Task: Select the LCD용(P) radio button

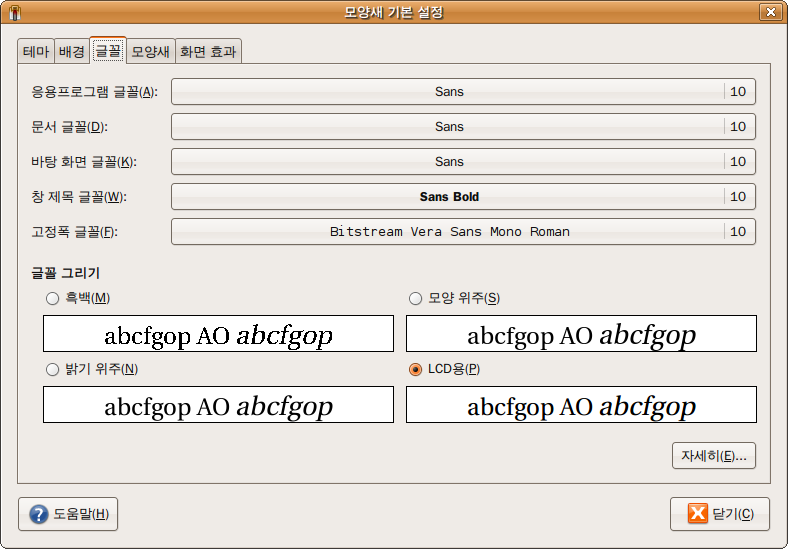Action: click(x=415, y=370)
